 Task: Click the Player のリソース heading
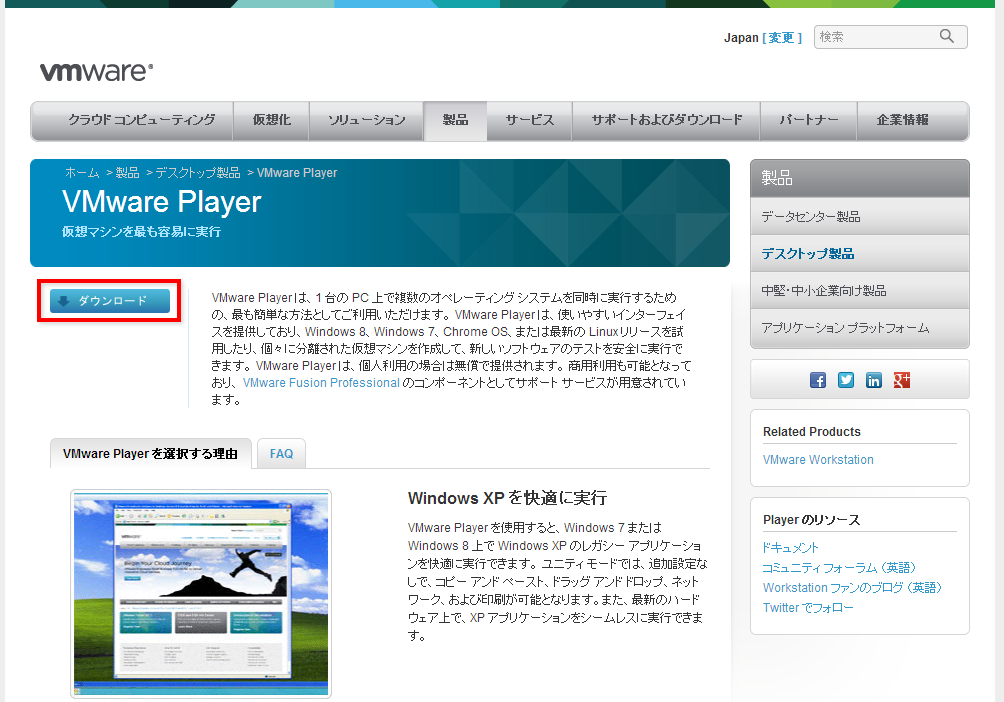pos(811,519)
